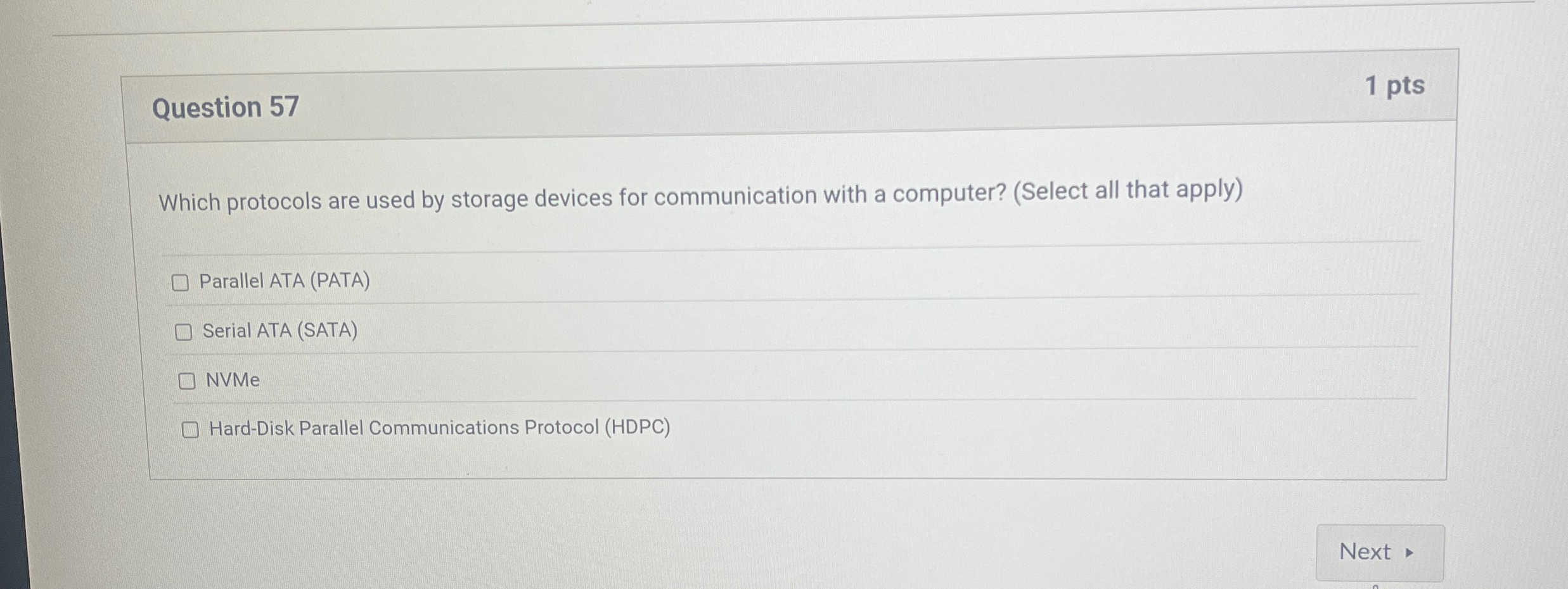This screenshot has height=589, width=1568.
Task: Select the Parallel ATA (PATA) answer label
Action: 285,279
